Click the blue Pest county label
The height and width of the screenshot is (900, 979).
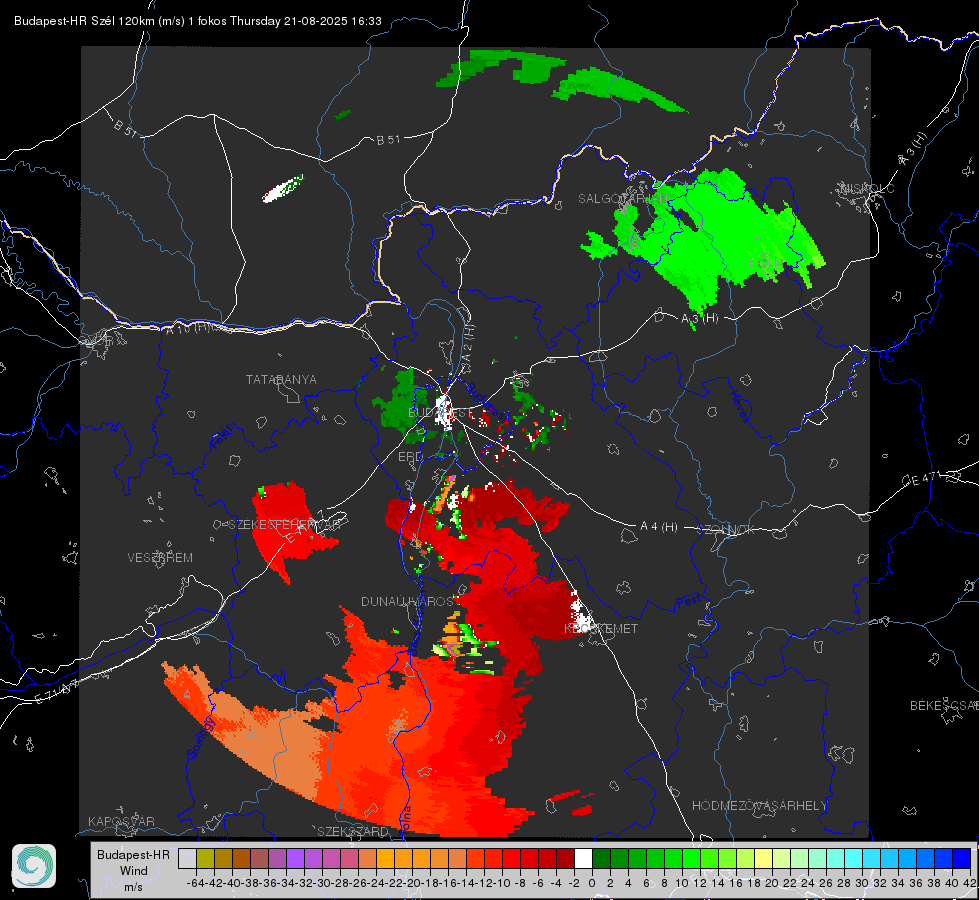click(x=688, y=601)
